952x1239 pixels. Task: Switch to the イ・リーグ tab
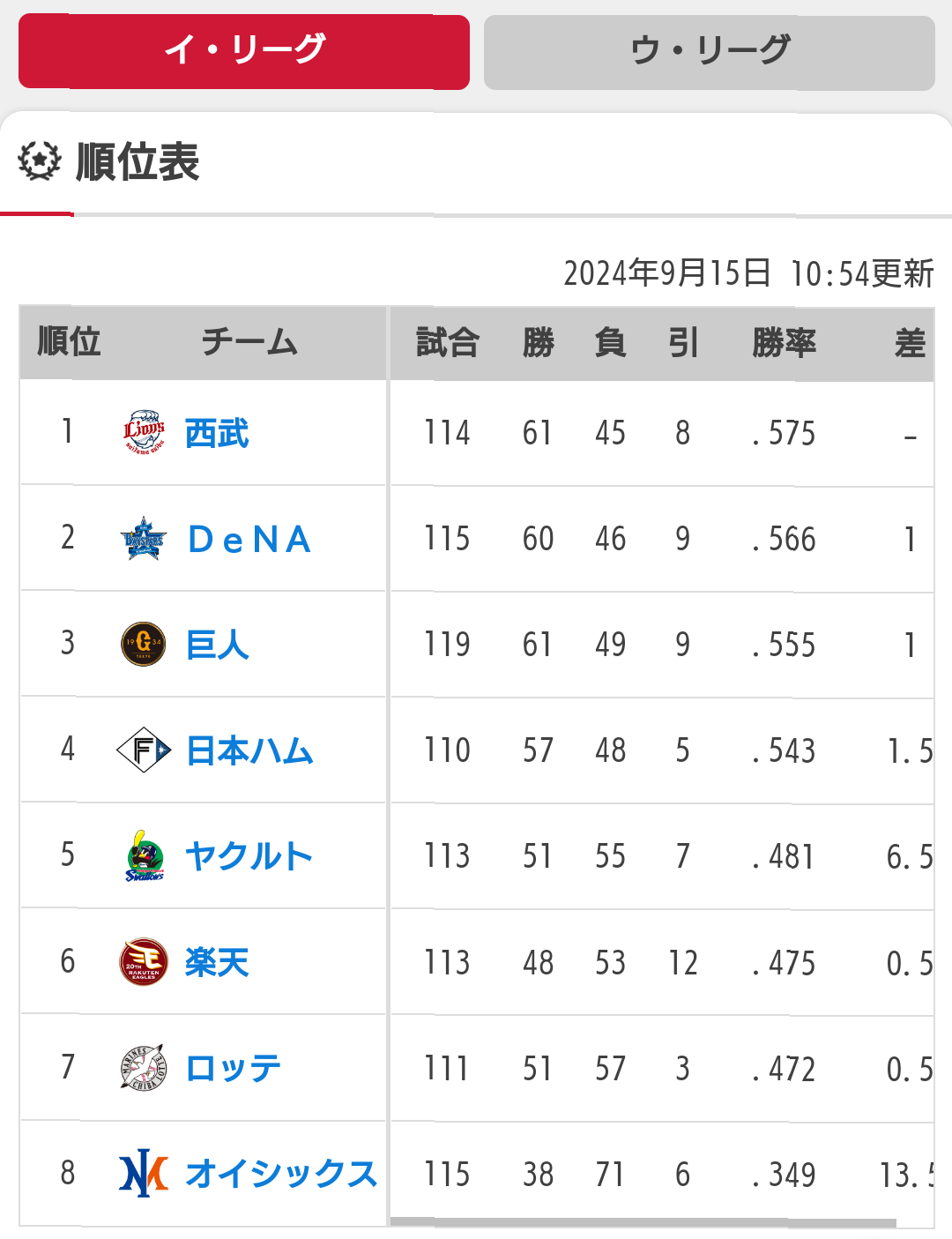244,51
